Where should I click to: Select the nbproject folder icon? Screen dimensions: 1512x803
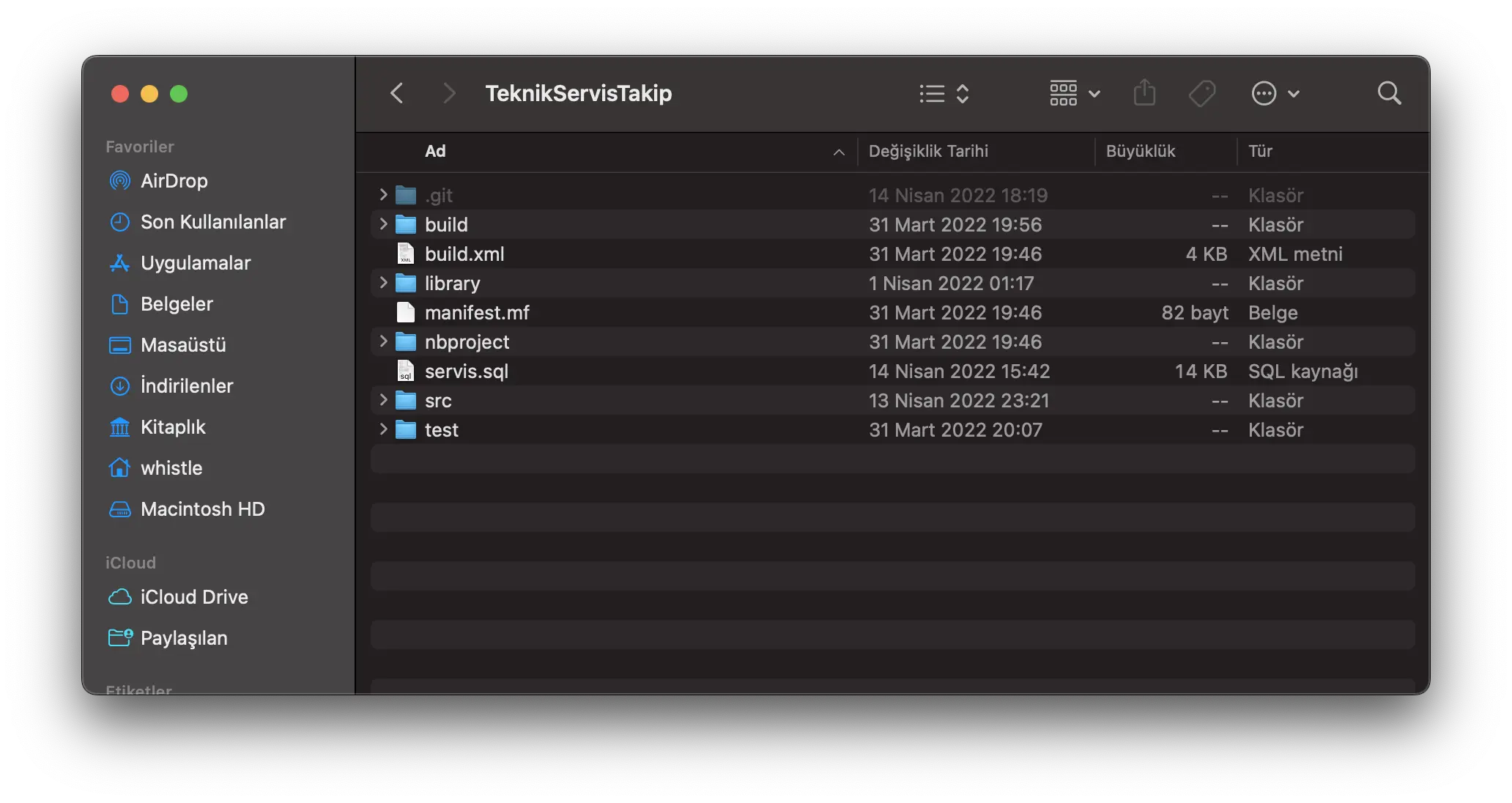pyautogui.click(x=406, y=341)
